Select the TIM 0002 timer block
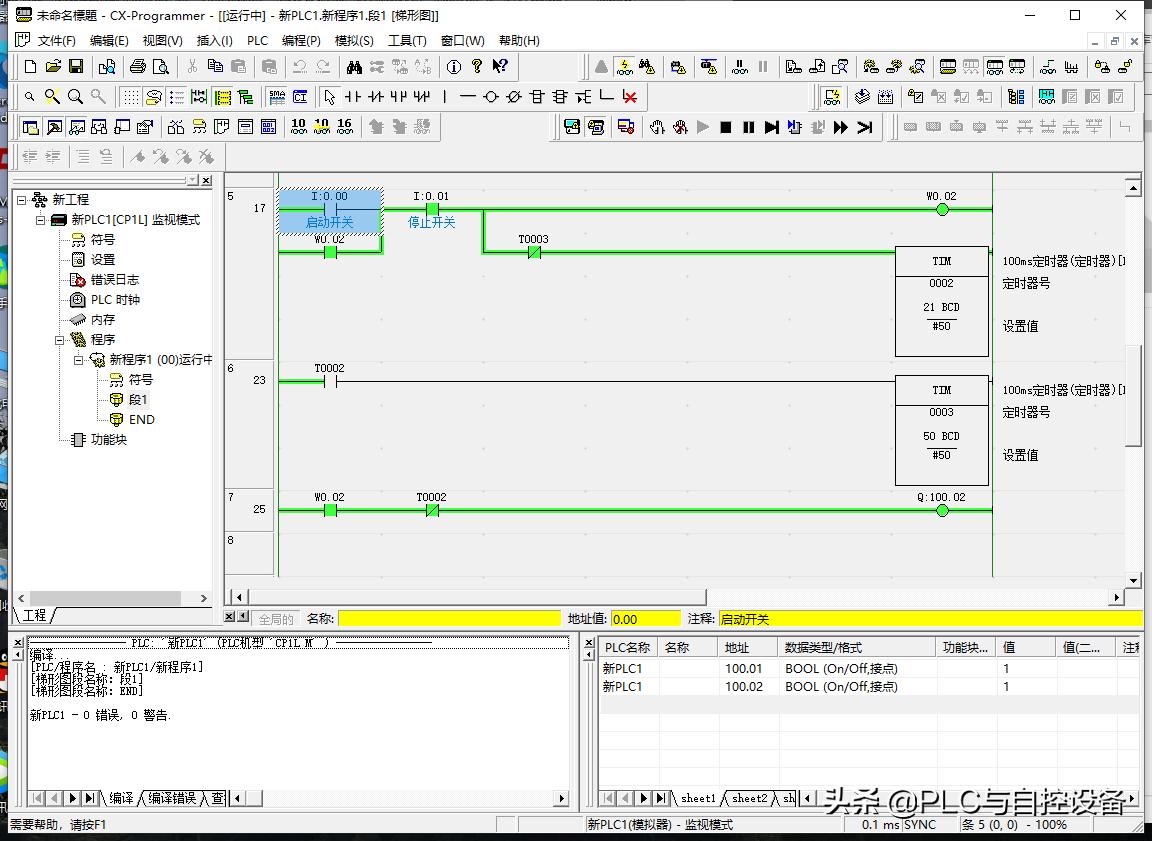 (x=941, y=301)
